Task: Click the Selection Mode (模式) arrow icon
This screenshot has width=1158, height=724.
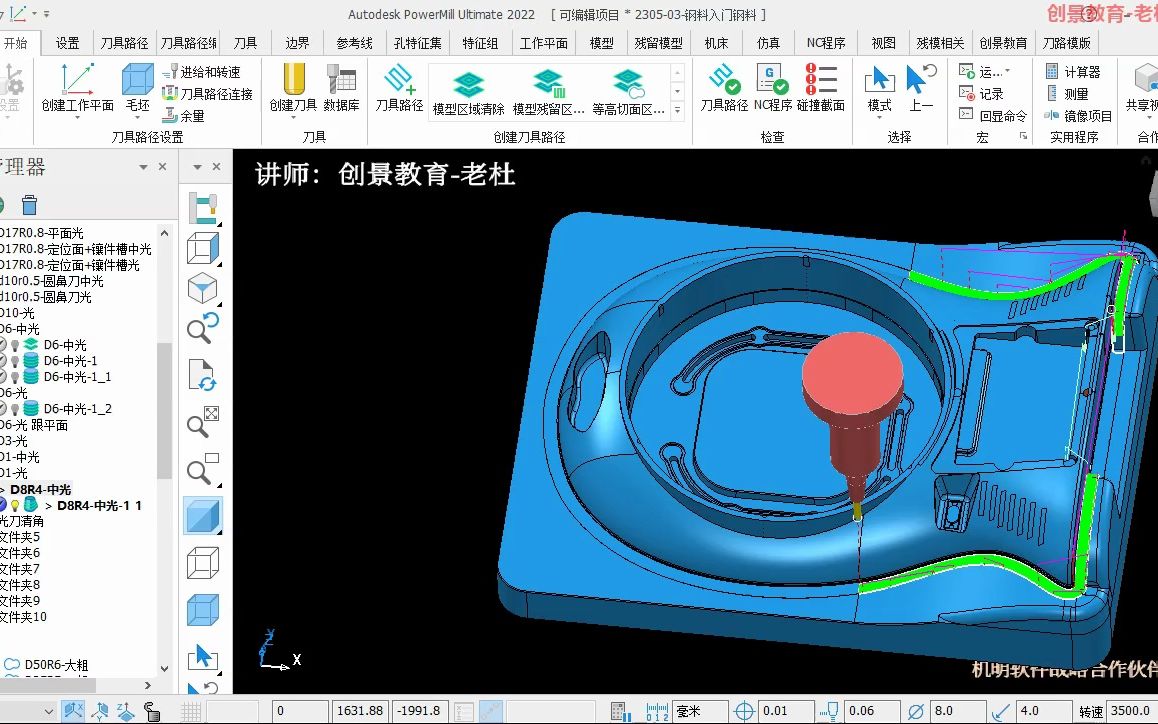Action: click(x=879, y=80)
